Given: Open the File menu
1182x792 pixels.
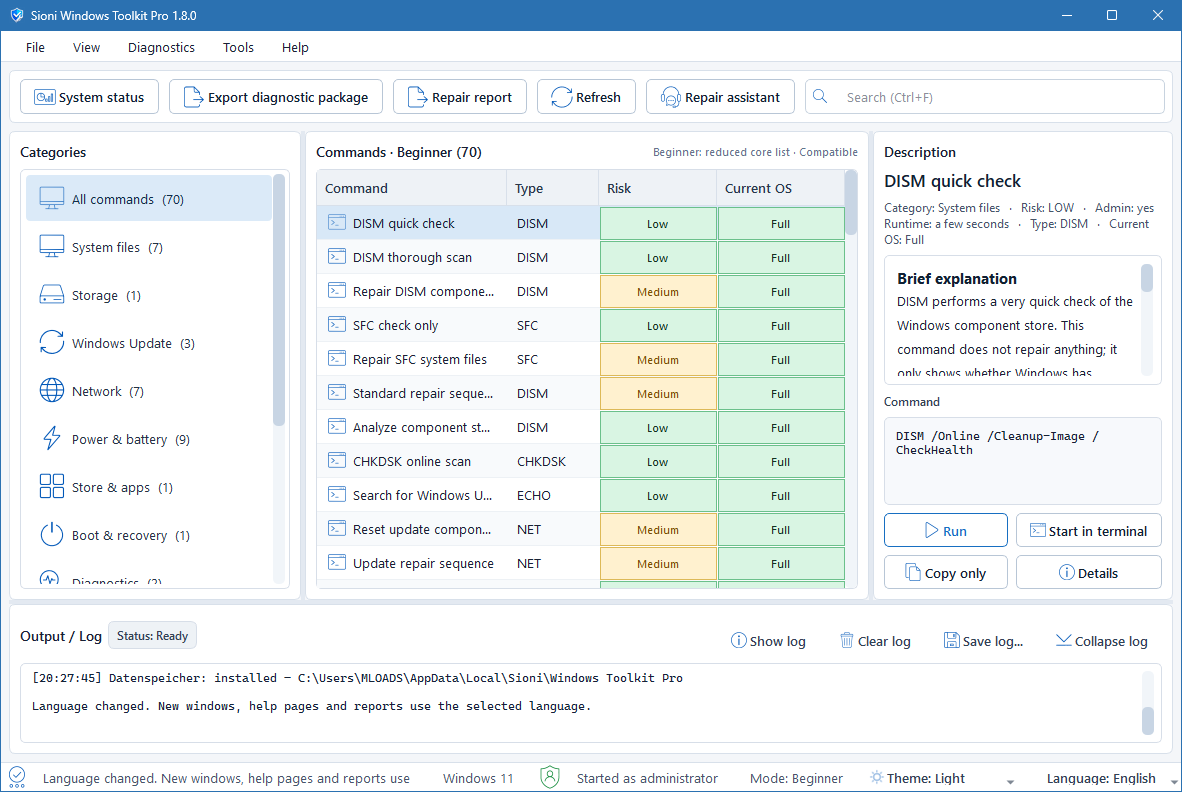Looking at the screenshot, I should click(35, 47).
